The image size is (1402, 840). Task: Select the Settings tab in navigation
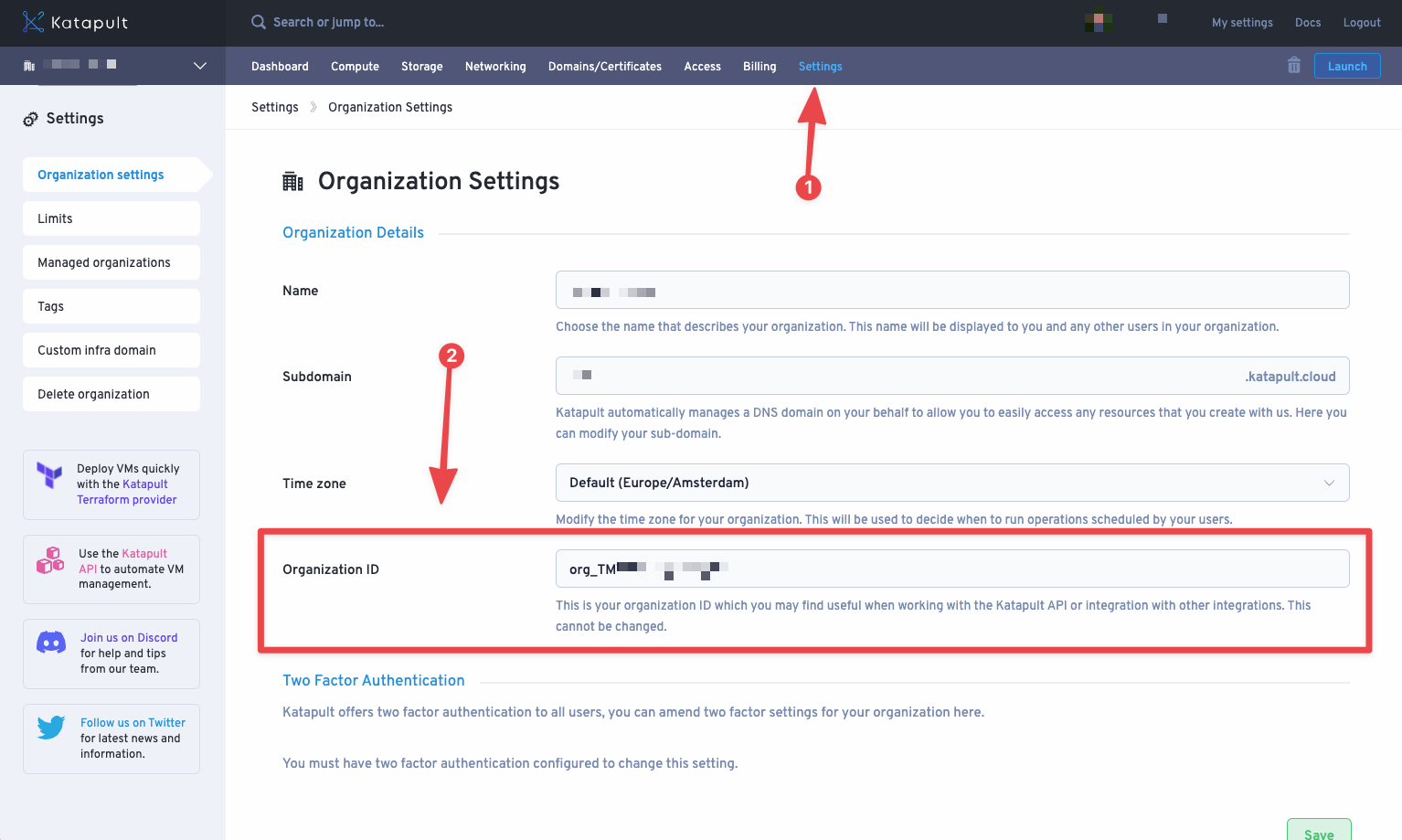coord(821,67)
